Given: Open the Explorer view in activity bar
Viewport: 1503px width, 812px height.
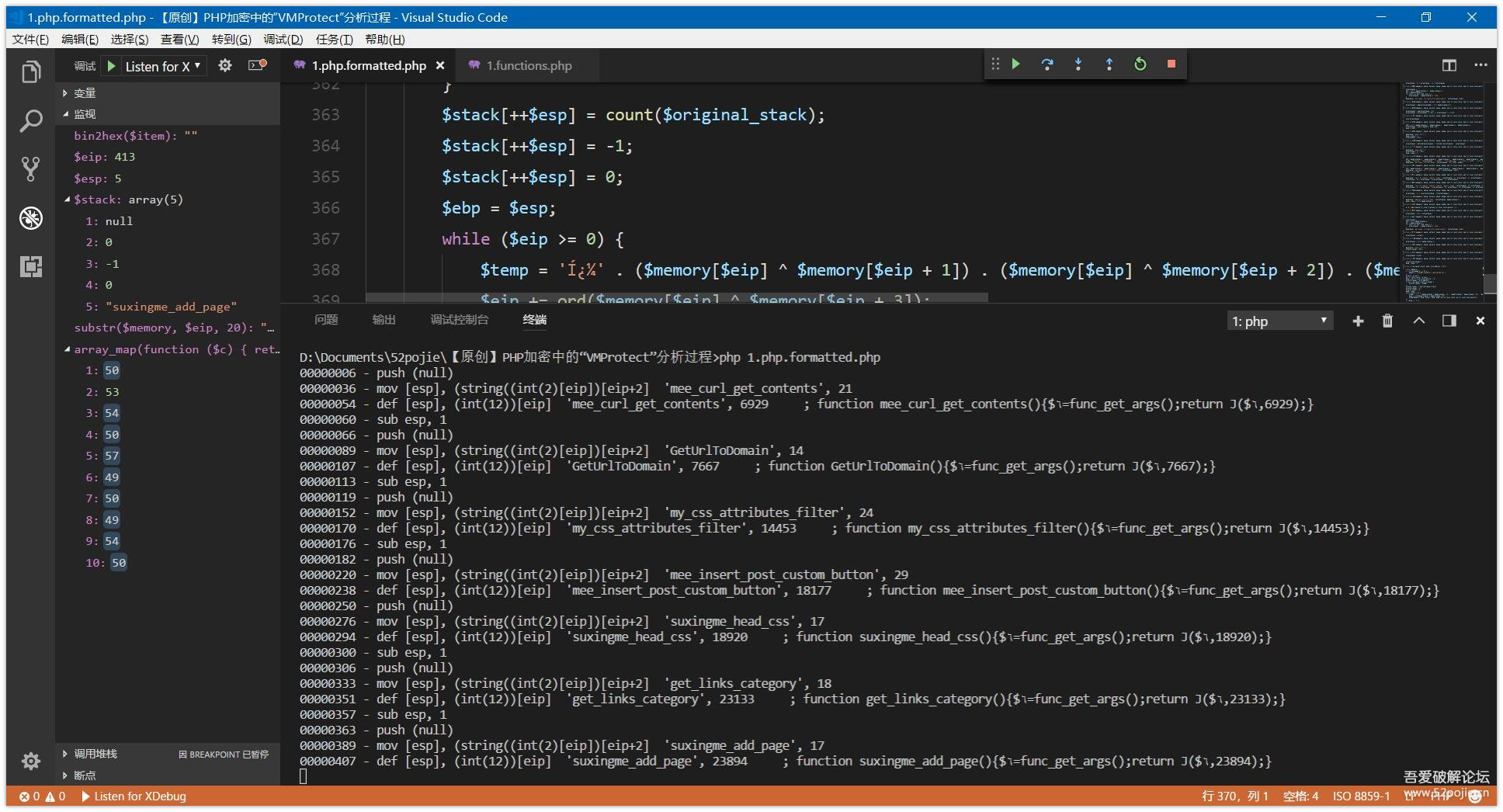Looking at the screenshot, I should click(x=31, y=72).
